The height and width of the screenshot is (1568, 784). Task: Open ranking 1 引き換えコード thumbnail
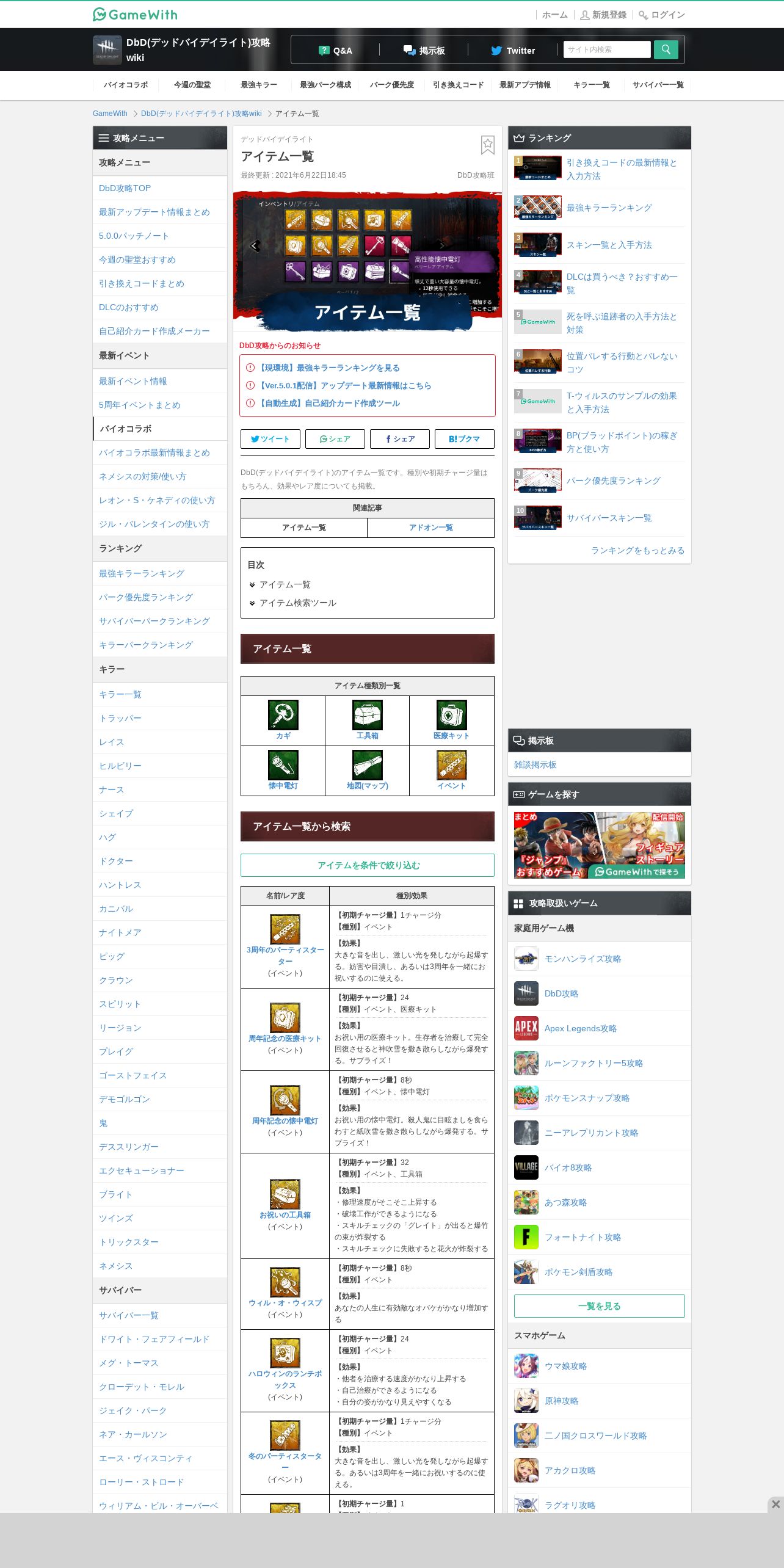(x=538, y=168)
